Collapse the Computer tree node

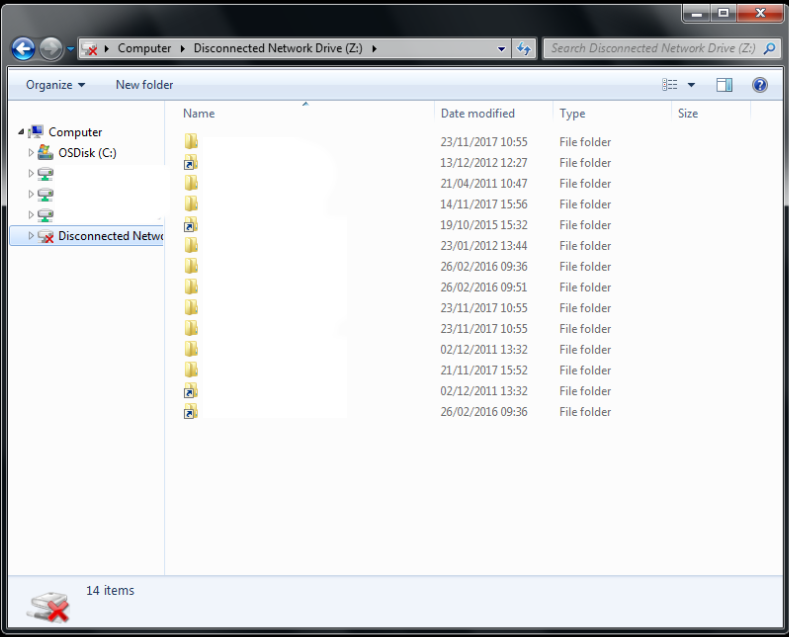coord(20,132)
